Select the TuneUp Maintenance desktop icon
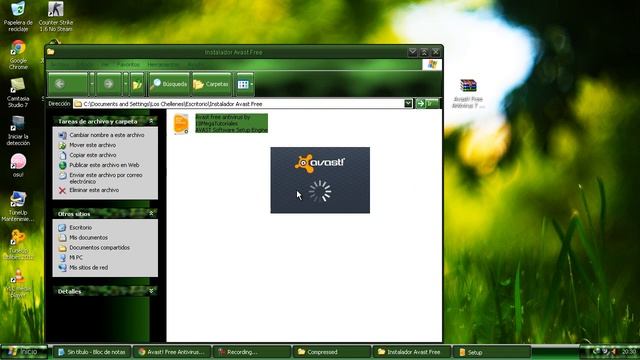Image resolution: width=640 pixels, height=360 pixels. pos(18,207)
